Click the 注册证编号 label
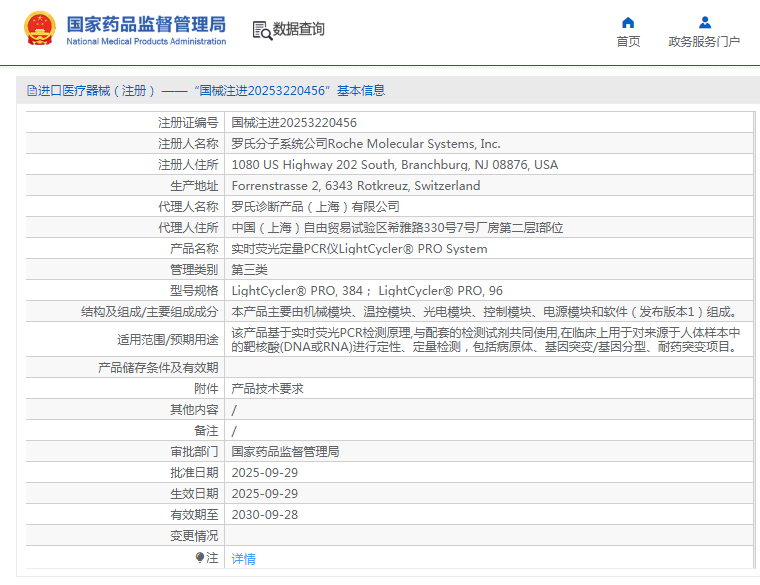Screen dimensions: 760x585 [188, 123]
